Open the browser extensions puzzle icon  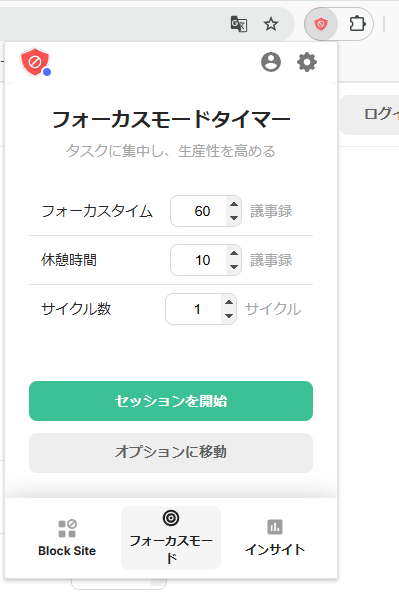coord(357,24)
